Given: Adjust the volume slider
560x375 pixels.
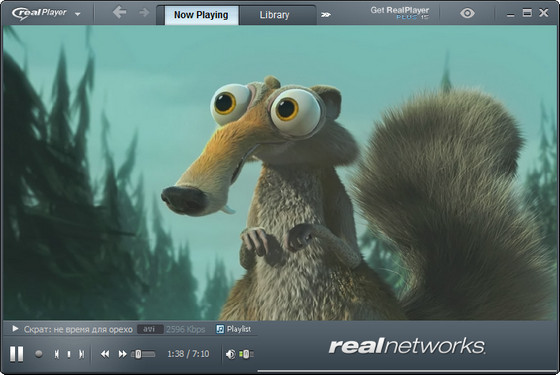Looking at the screenshot, I should tap(246, 354).
